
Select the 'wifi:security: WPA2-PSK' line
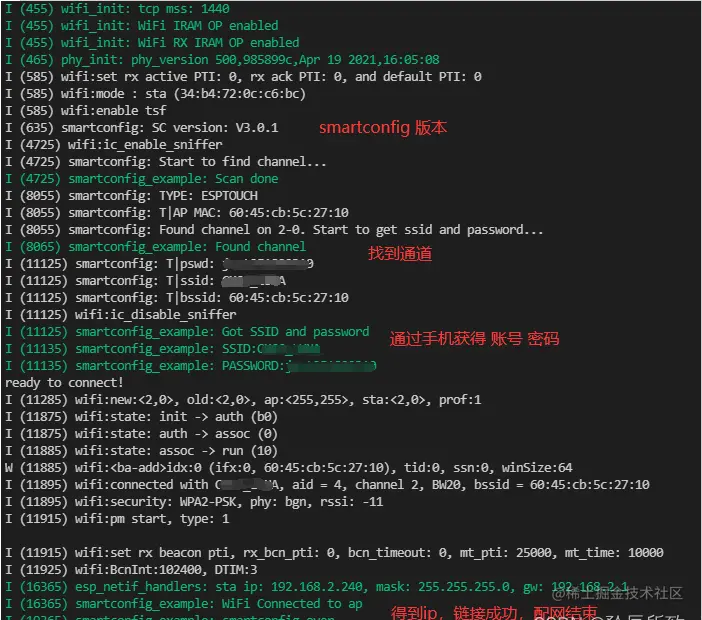[x=194, y=502]
